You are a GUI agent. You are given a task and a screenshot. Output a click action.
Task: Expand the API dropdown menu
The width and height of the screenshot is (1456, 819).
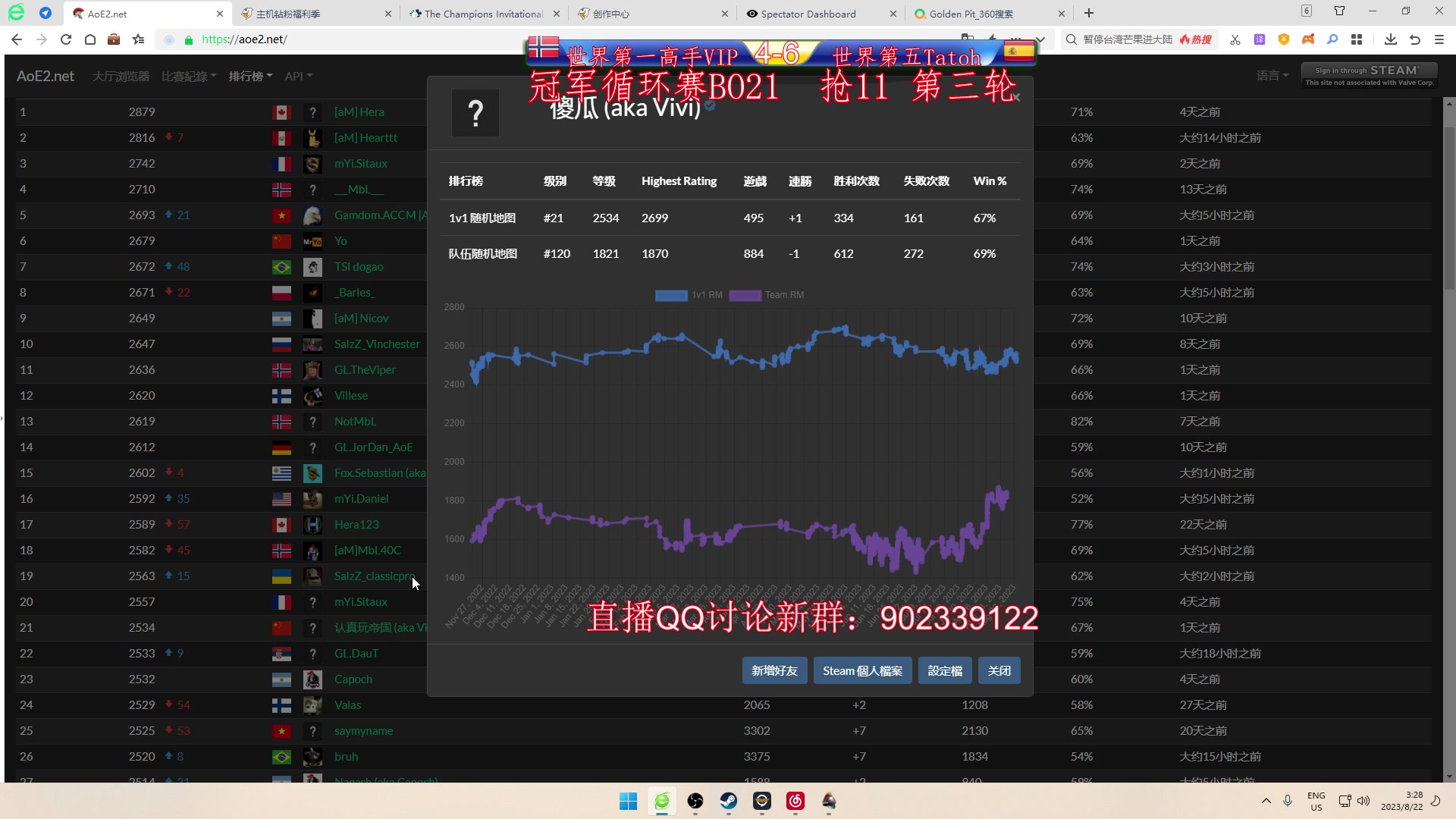pyautogui.click(x=299, y=76)
